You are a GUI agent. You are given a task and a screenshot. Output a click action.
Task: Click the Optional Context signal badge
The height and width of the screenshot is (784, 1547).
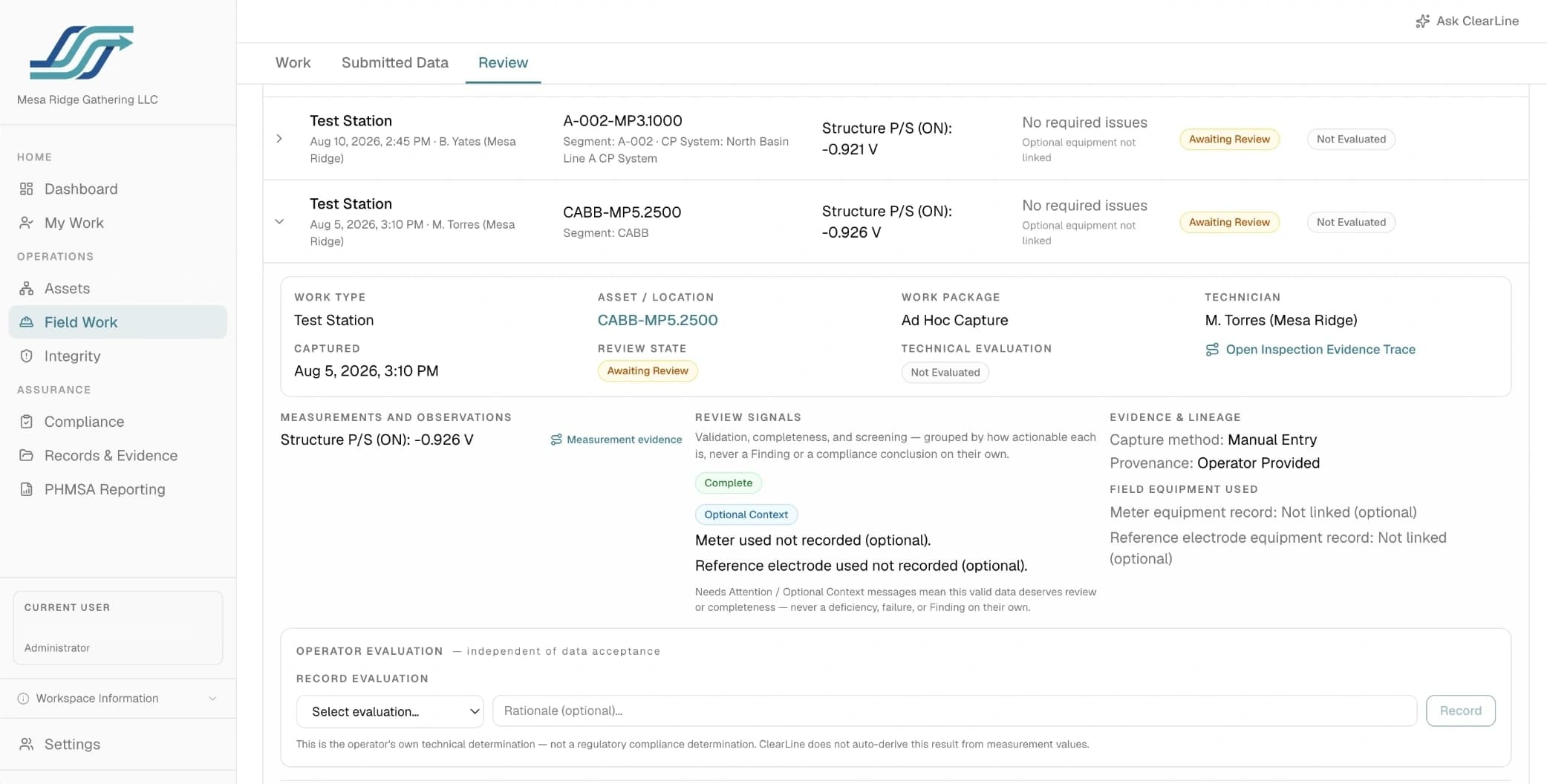click(746, 514)
